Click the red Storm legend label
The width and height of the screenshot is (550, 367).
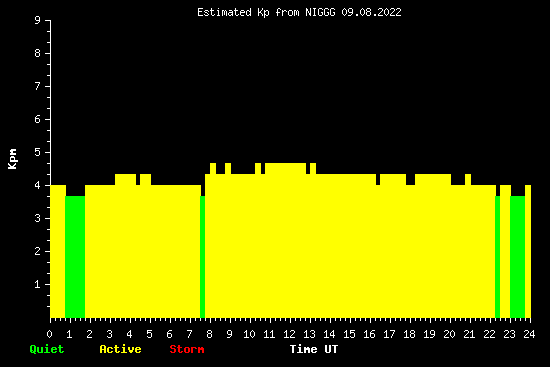click(187, 349)
